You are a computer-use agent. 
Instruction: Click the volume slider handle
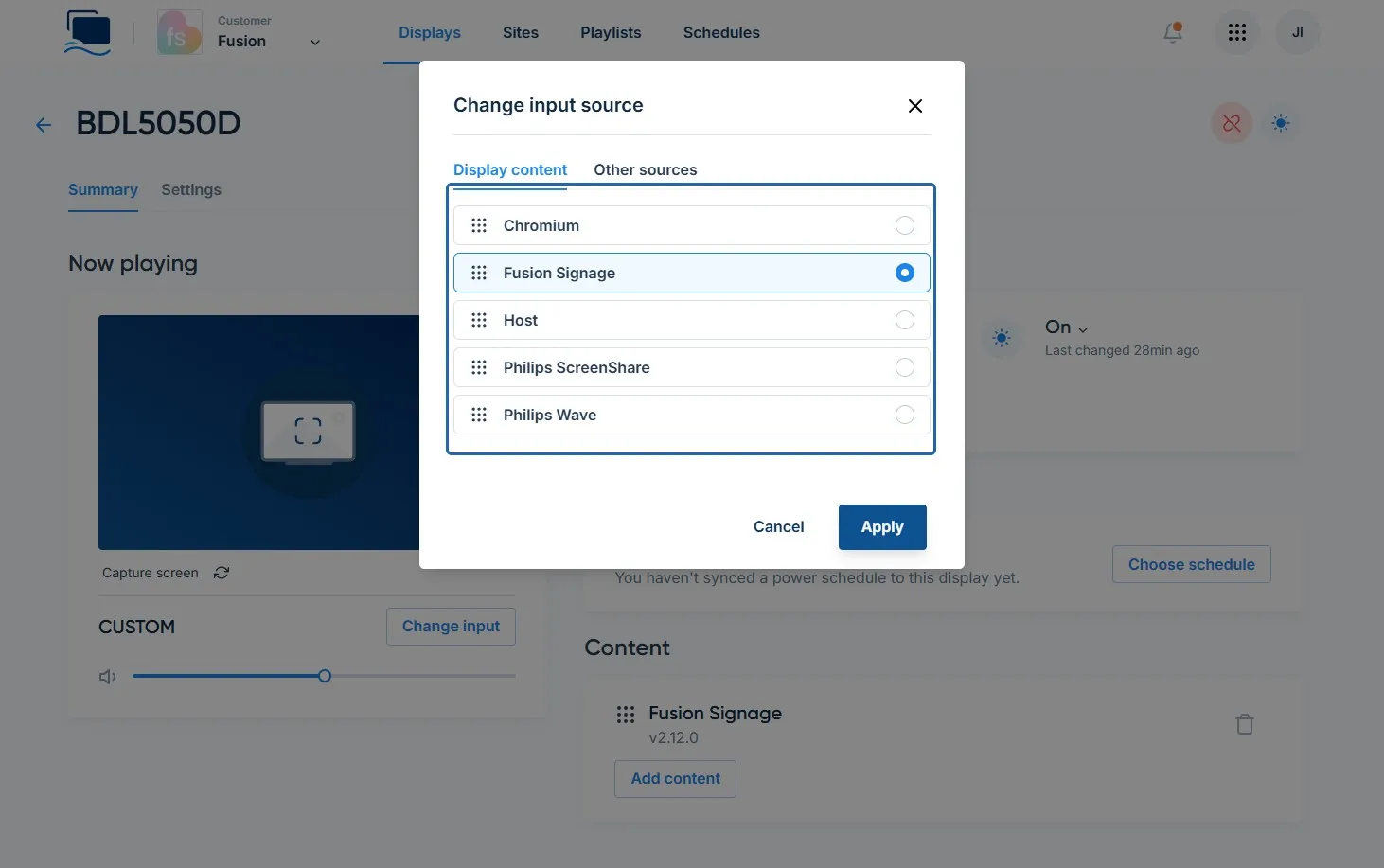click(x=325, y=676)
